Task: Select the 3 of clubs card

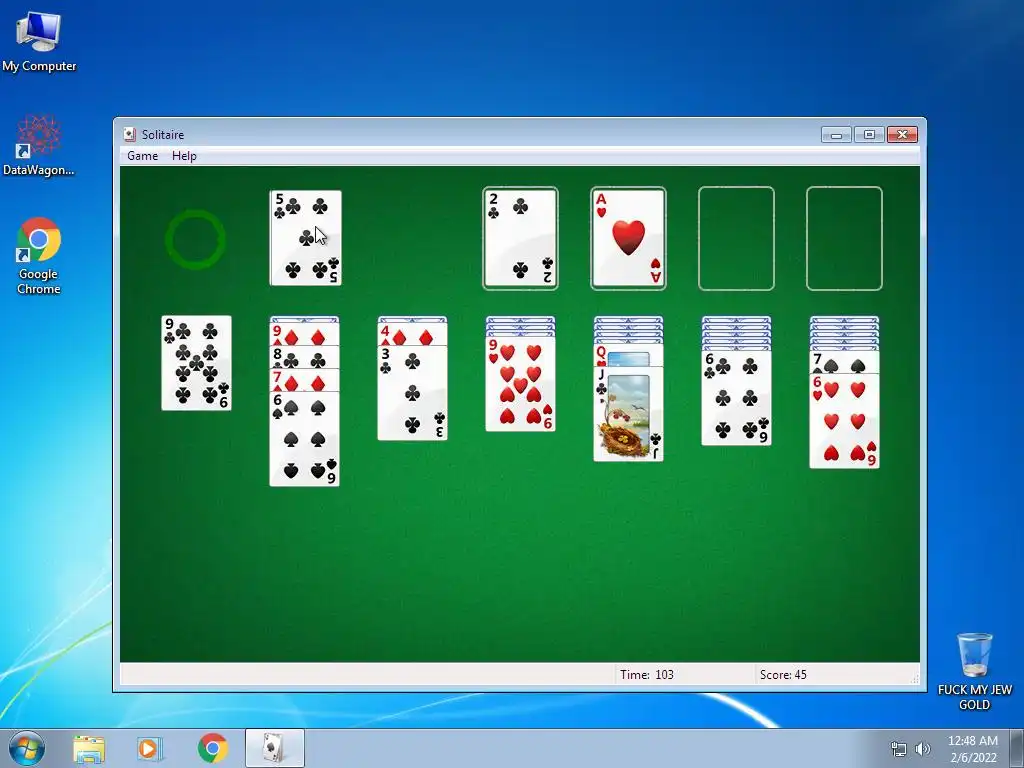Action: tap(413, 392)
